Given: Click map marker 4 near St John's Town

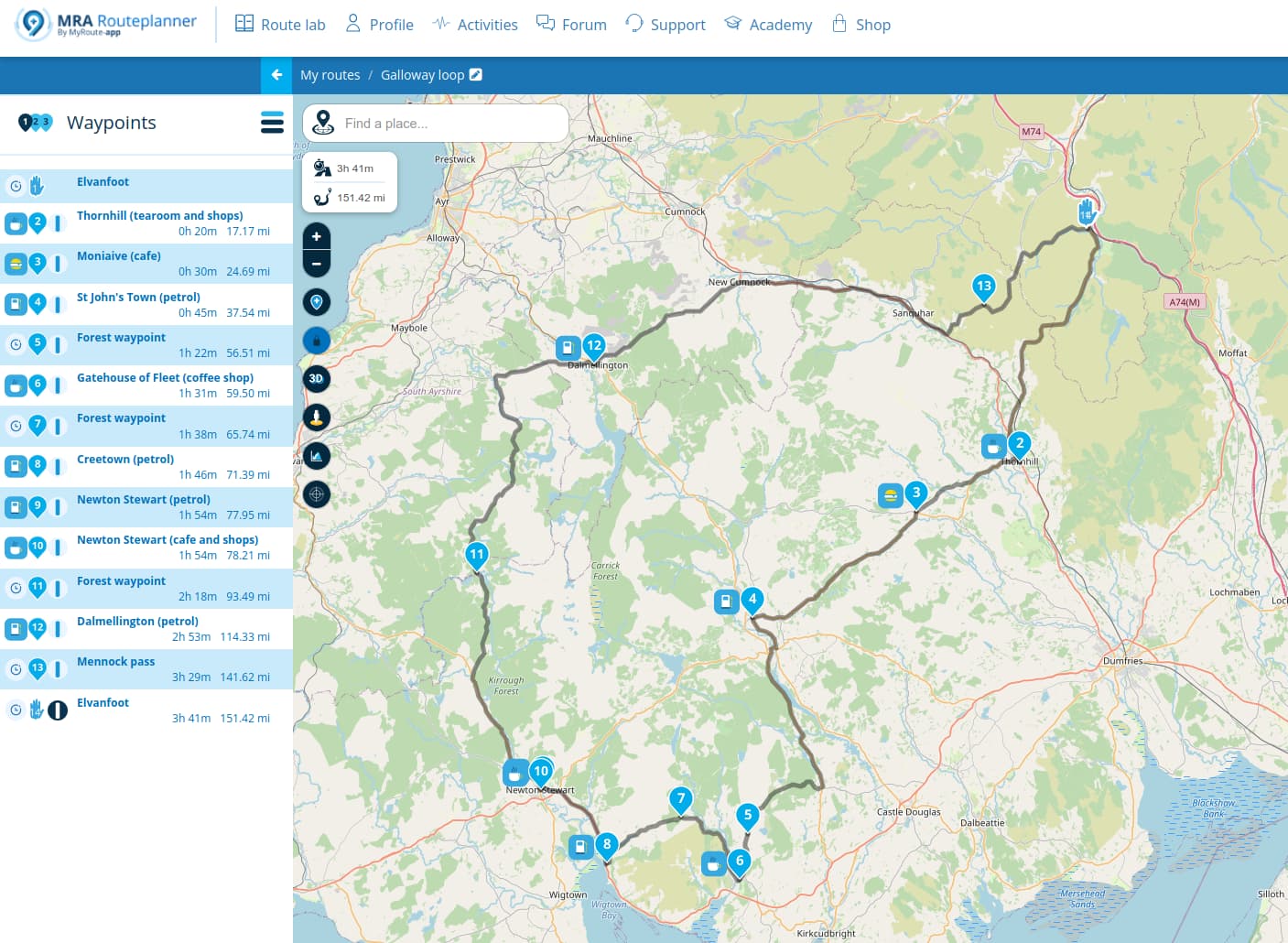Looking at the screenshot, I should point(752,601).
